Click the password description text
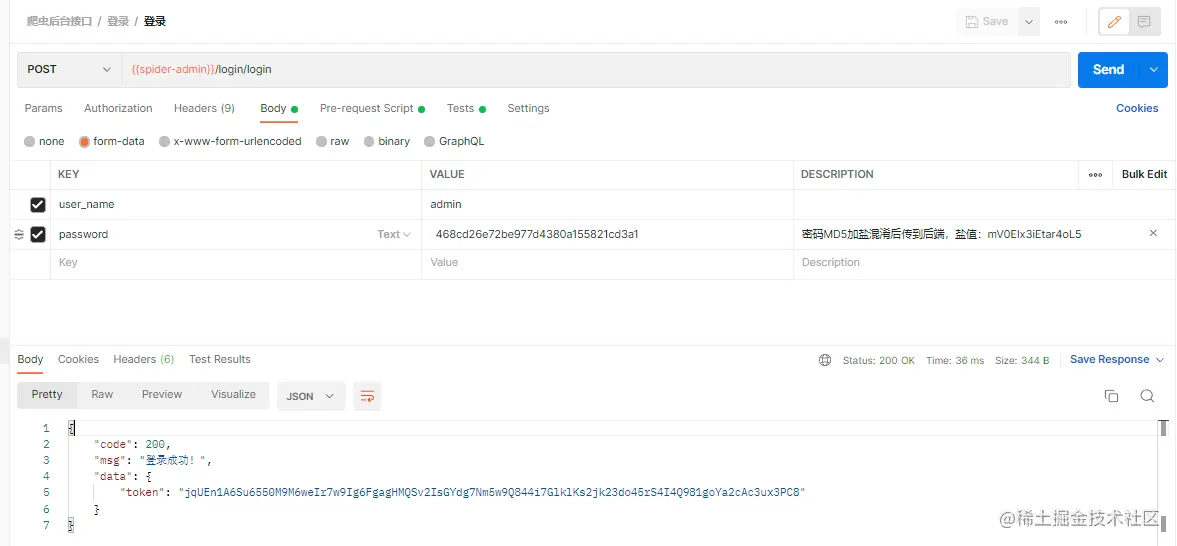Viewport: 1177px width, 546px height. (941, 234)
